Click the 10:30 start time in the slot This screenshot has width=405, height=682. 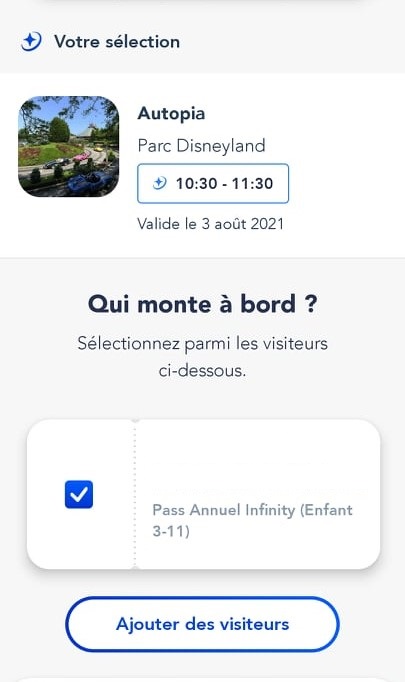197,184
